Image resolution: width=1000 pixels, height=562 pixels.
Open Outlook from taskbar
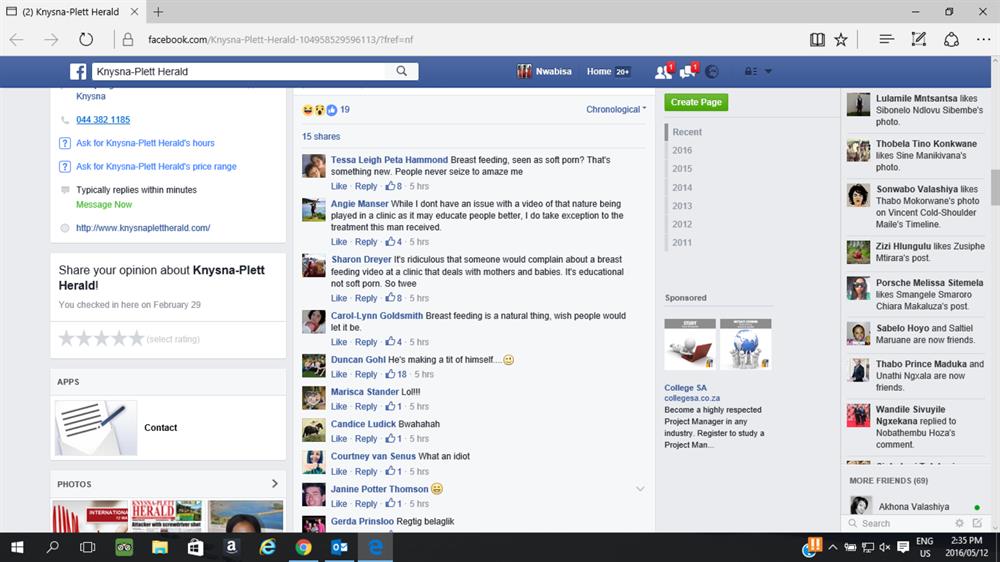[339, 547]
